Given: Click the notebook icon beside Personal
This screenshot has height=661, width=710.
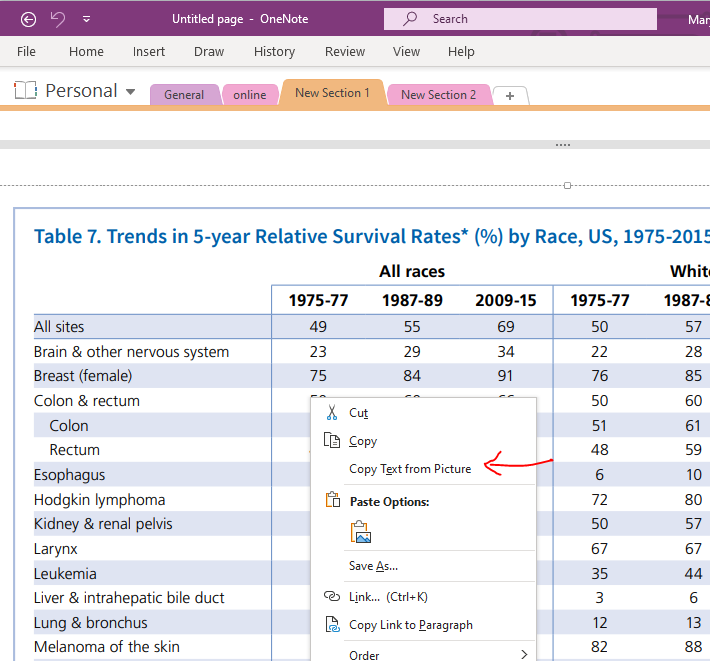Looking at the screenshot, I should tap(25, 91).
